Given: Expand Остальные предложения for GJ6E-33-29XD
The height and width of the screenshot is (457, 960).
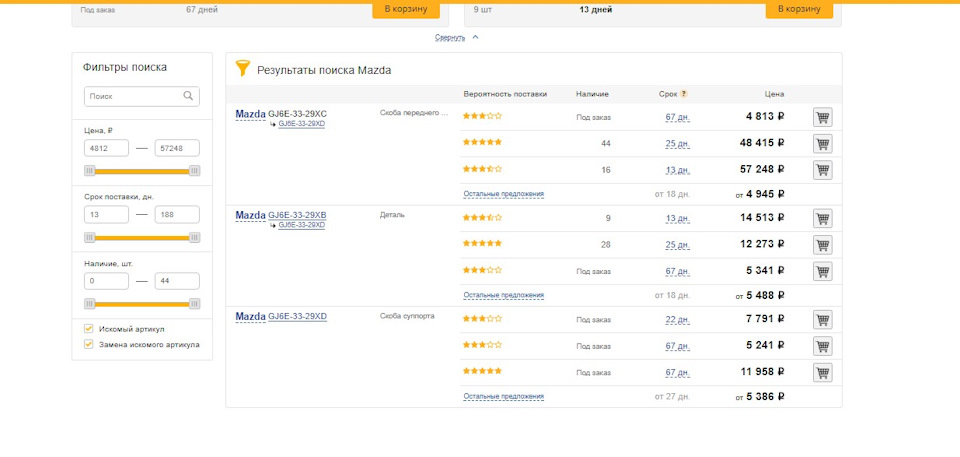Looking at the screenshot, I should [x=503, y=396].
